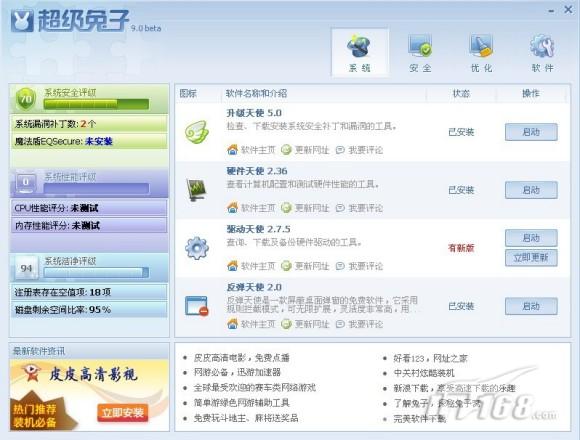Click 立即安装 on the 皮皮高清影视 banner
This screenshot has height=440, width=580.
pos(123,413)
